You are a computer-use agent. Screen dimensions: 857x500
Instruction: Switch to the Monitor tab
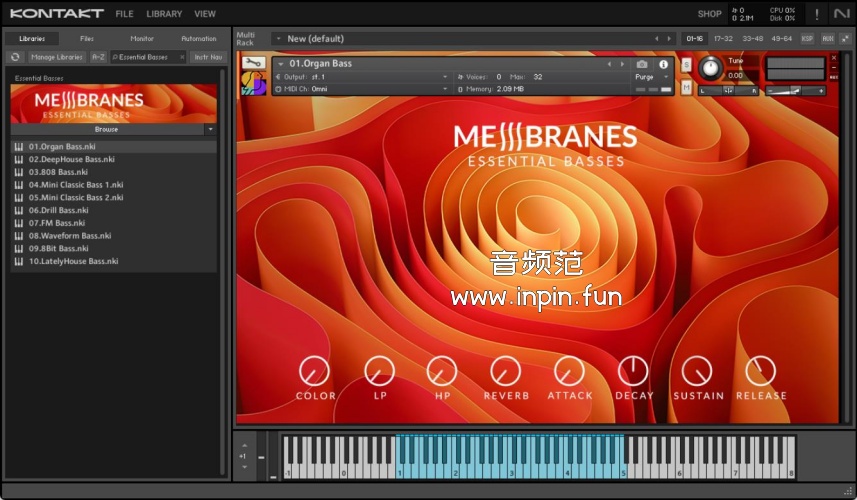tap(142, 39)
